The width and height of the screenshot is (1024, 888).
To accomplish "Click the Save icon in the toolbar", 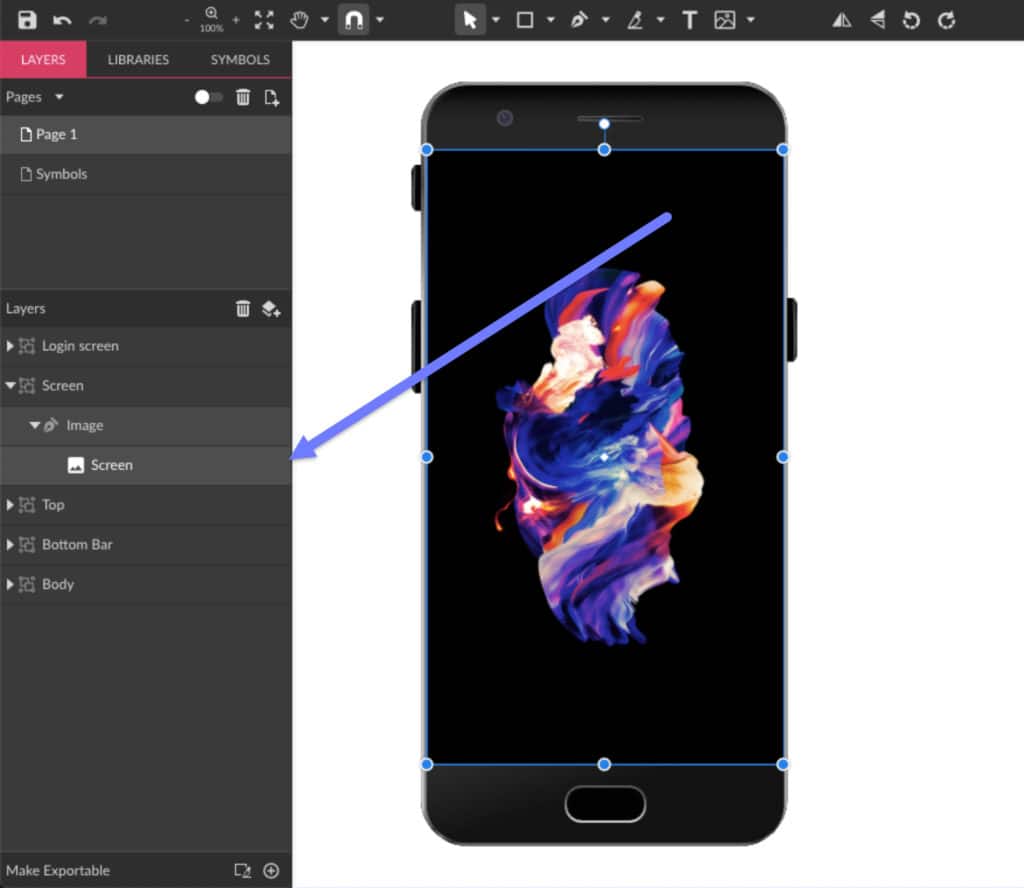I will point(27,20).
